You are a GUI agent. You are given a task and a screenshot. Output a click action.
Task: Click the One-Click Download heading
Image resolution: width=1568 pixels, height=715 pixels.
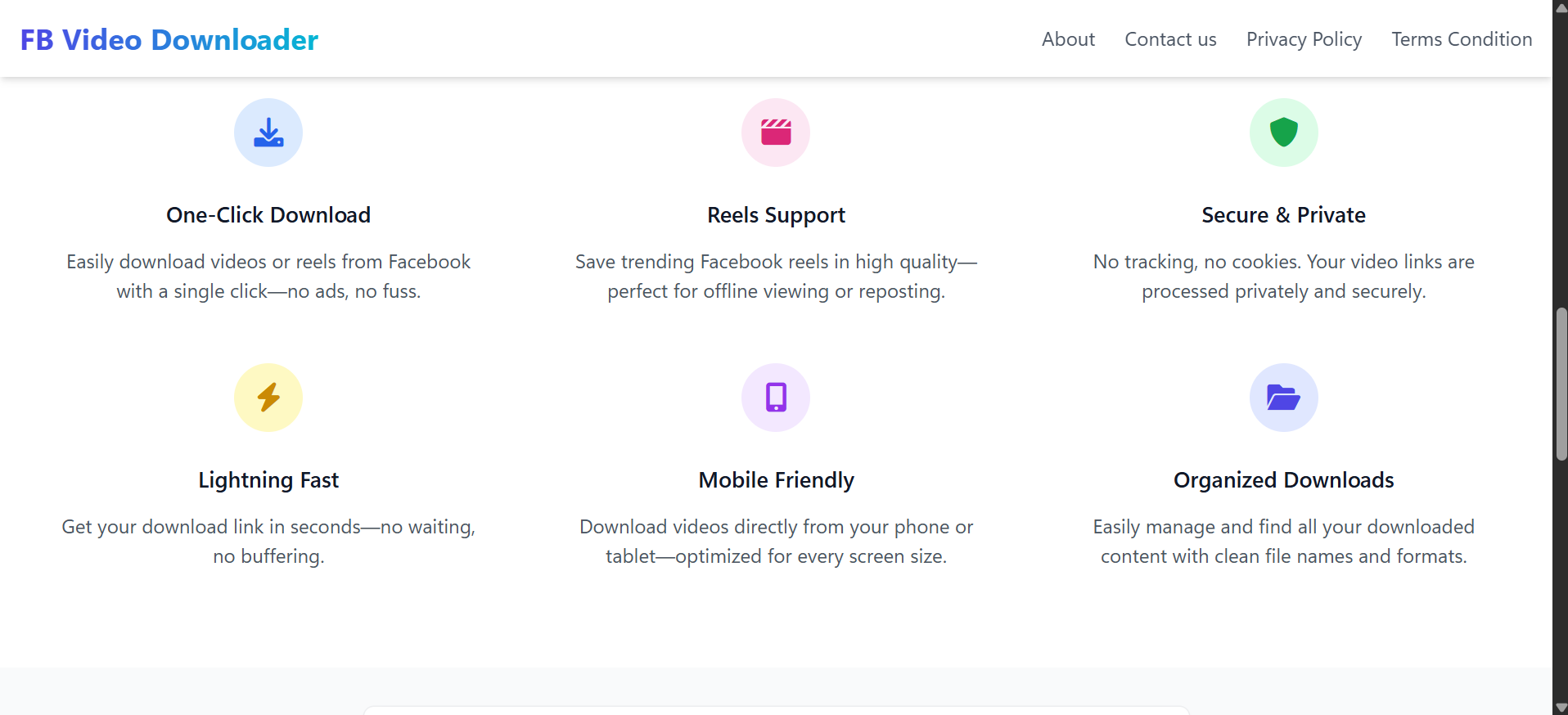click(x=268, y=215)
